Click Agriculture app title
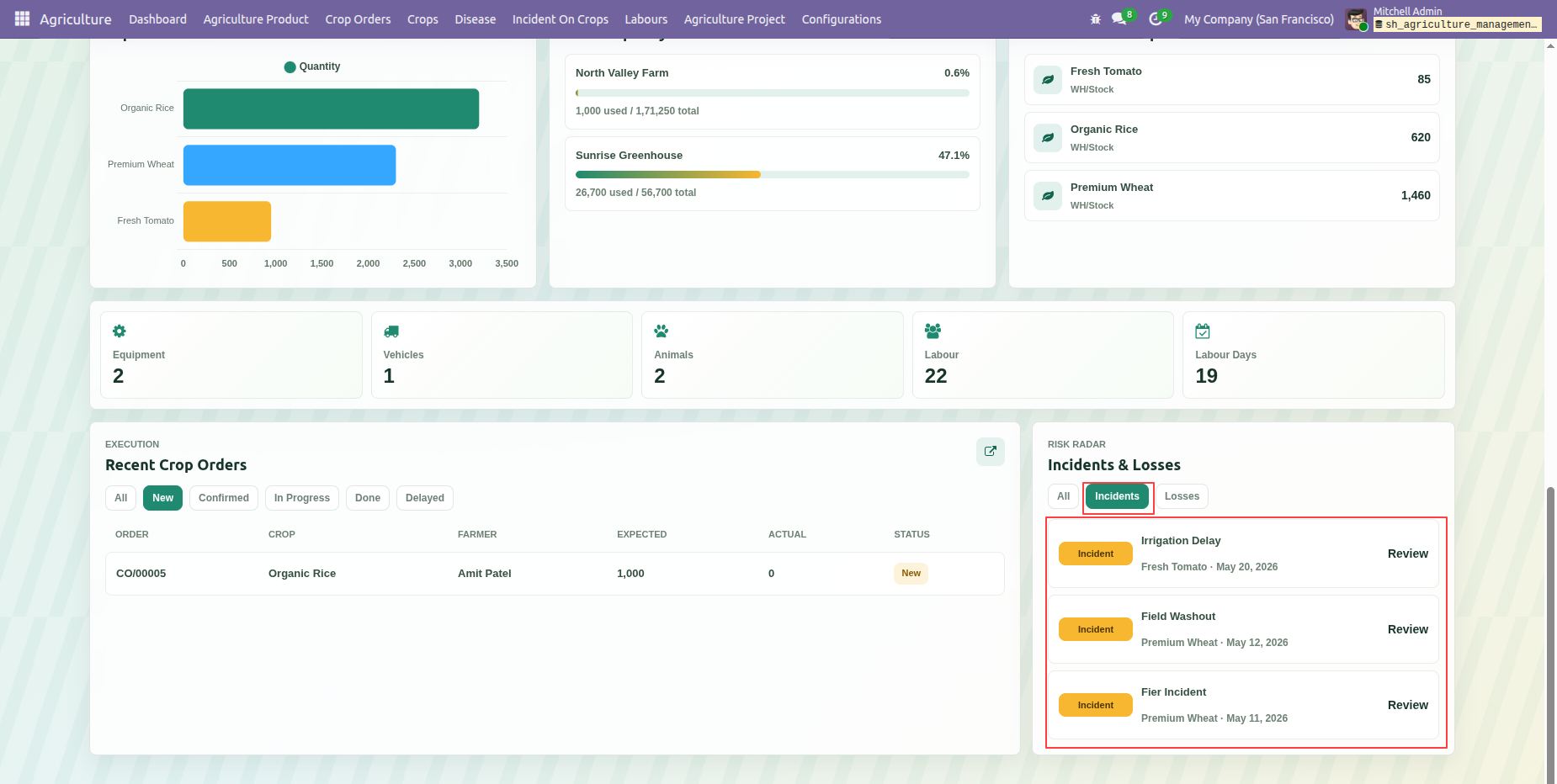Screen dimensions: 1557x784 76,19
